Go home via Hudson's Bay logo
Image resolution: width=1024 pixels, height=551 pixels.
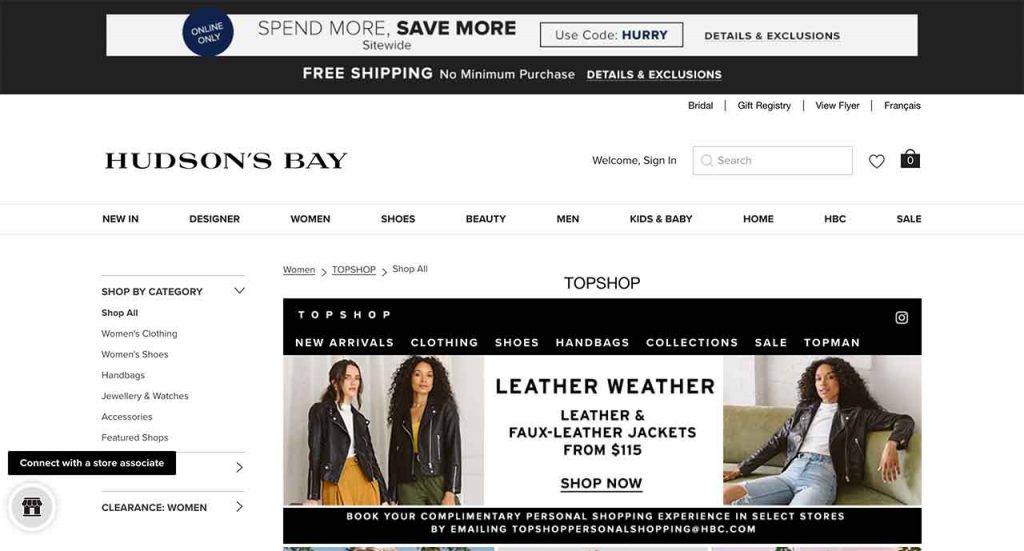[226, 161]
